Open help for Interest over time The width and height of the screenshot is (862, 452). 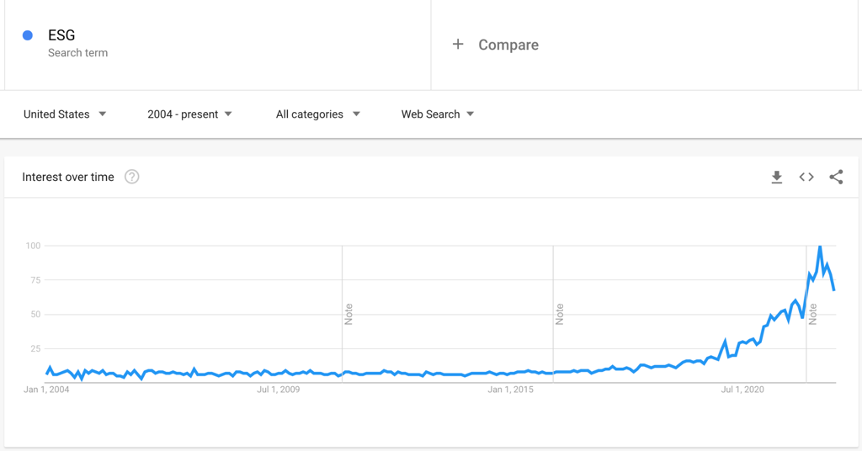pyautogui.click(x=132, y=177)
